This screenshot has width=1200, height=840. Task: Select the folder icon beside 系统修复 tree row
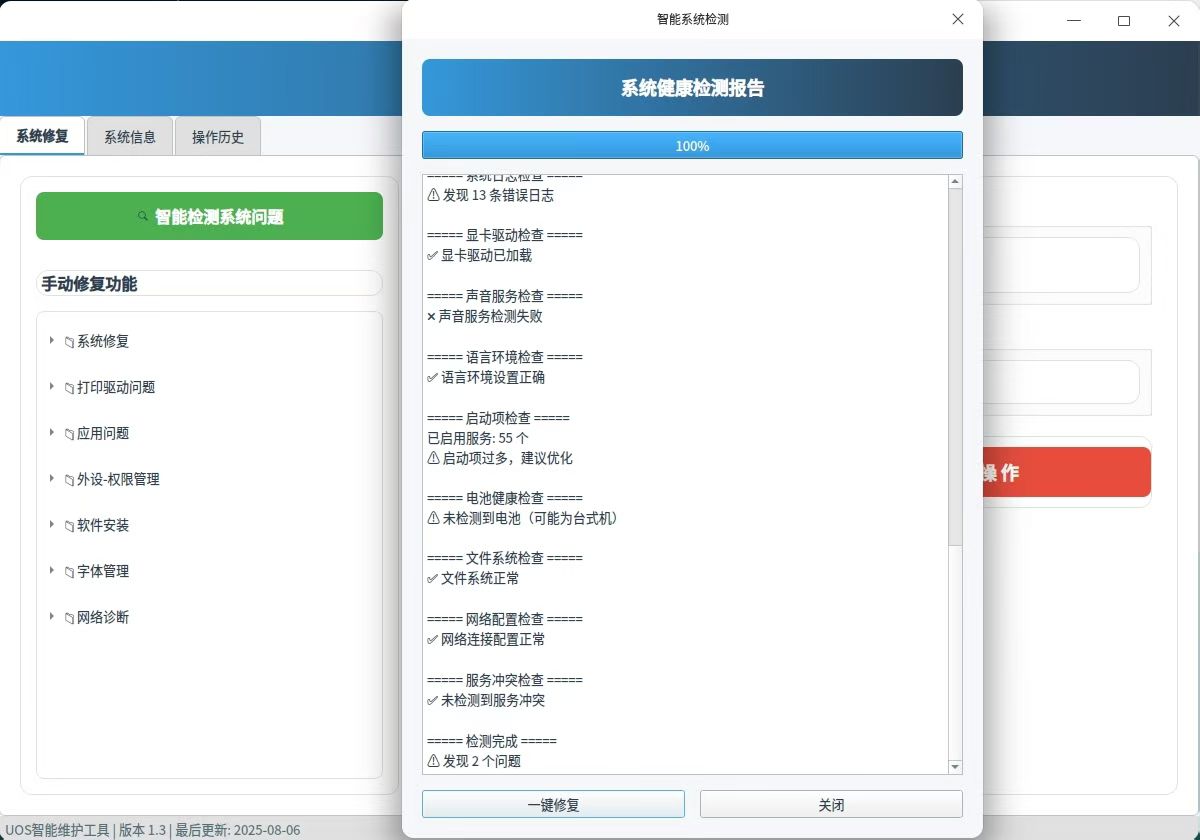click(69, 342)
